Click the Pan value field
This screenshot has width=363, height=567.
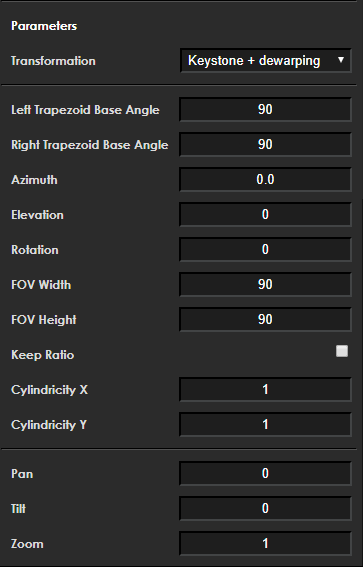pyautogui.click(x=265, y=473)
